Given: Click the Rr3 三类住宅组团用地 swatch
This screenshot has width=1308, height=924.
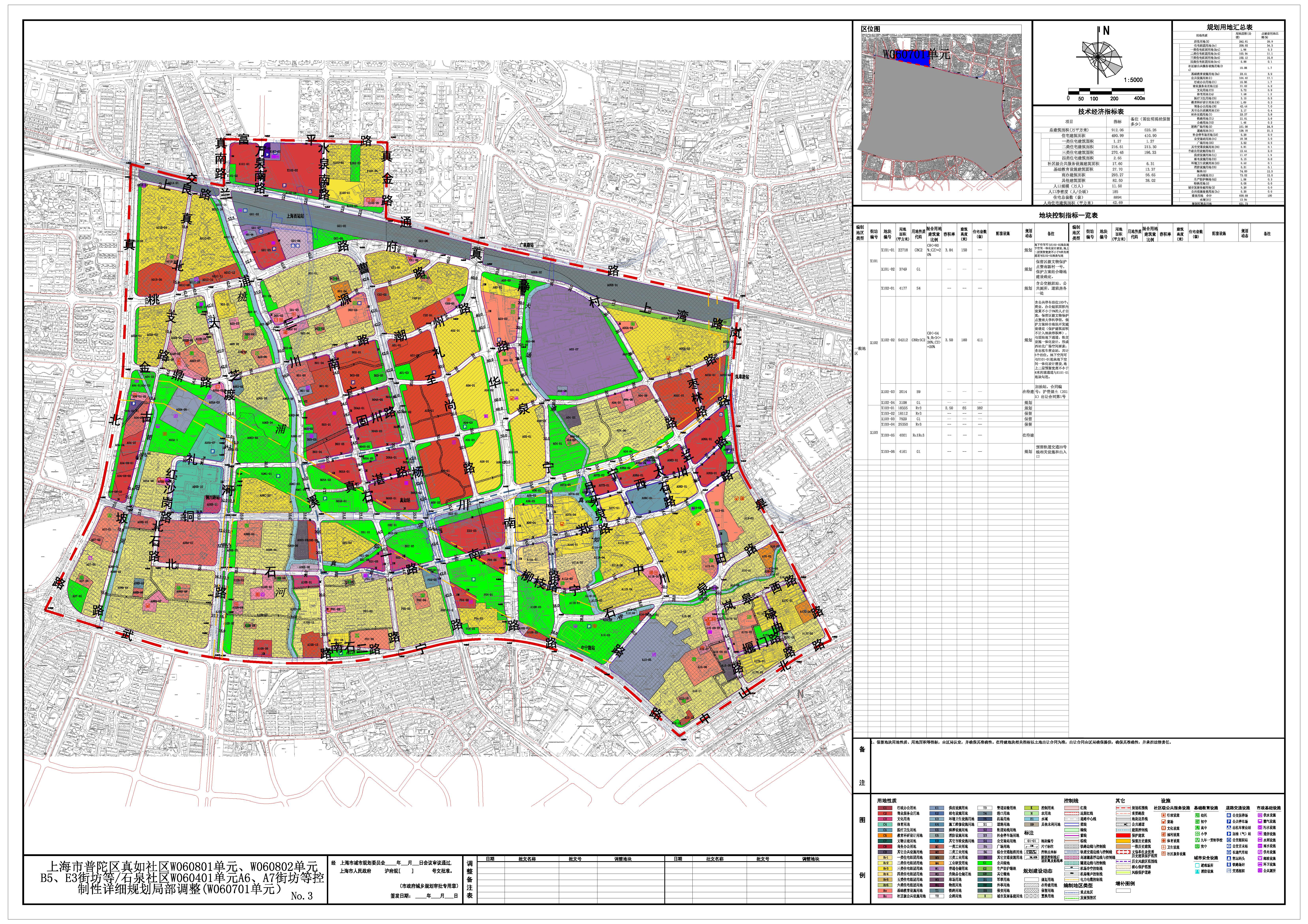Looking at the screenshot, I should (x=885, y=869).
